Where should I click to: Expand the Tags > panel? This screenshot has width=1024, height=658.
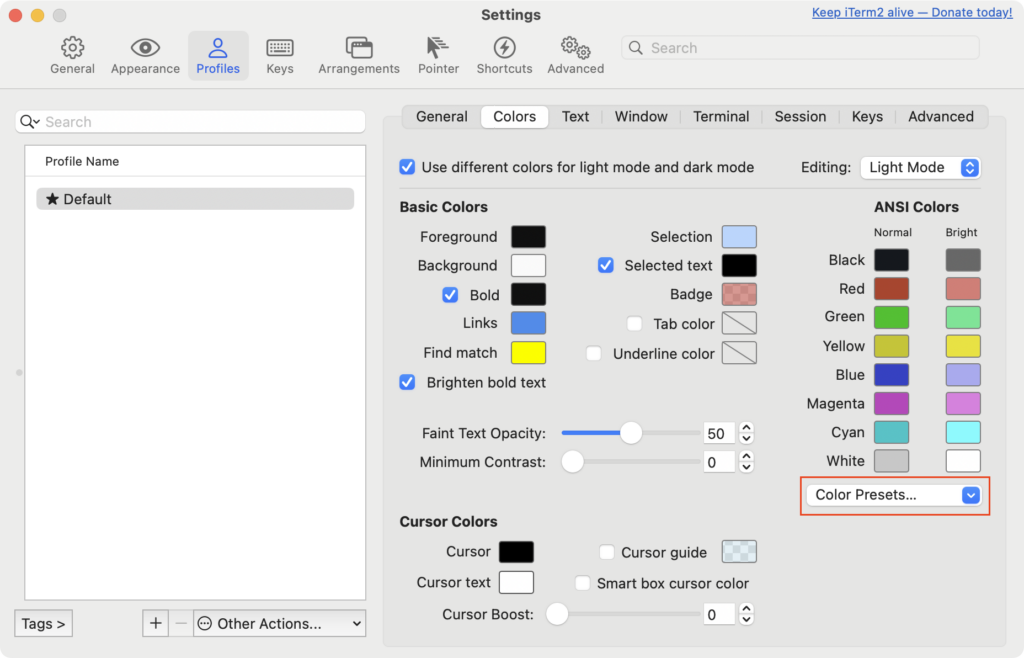pyautogui.click(x=43, y=623)
